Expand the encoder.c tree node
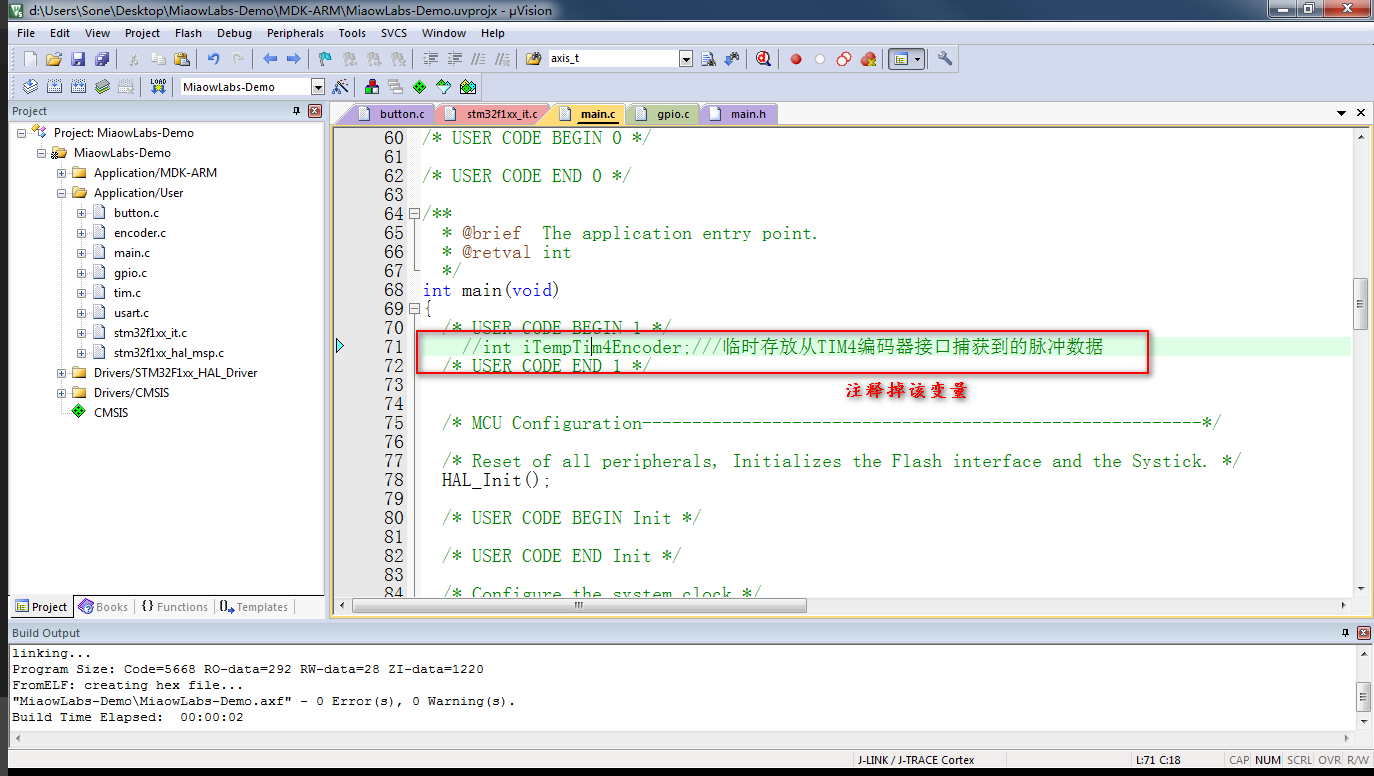Image resolution: width=1374 pixels, height=776 pixels. coord(82,233)
